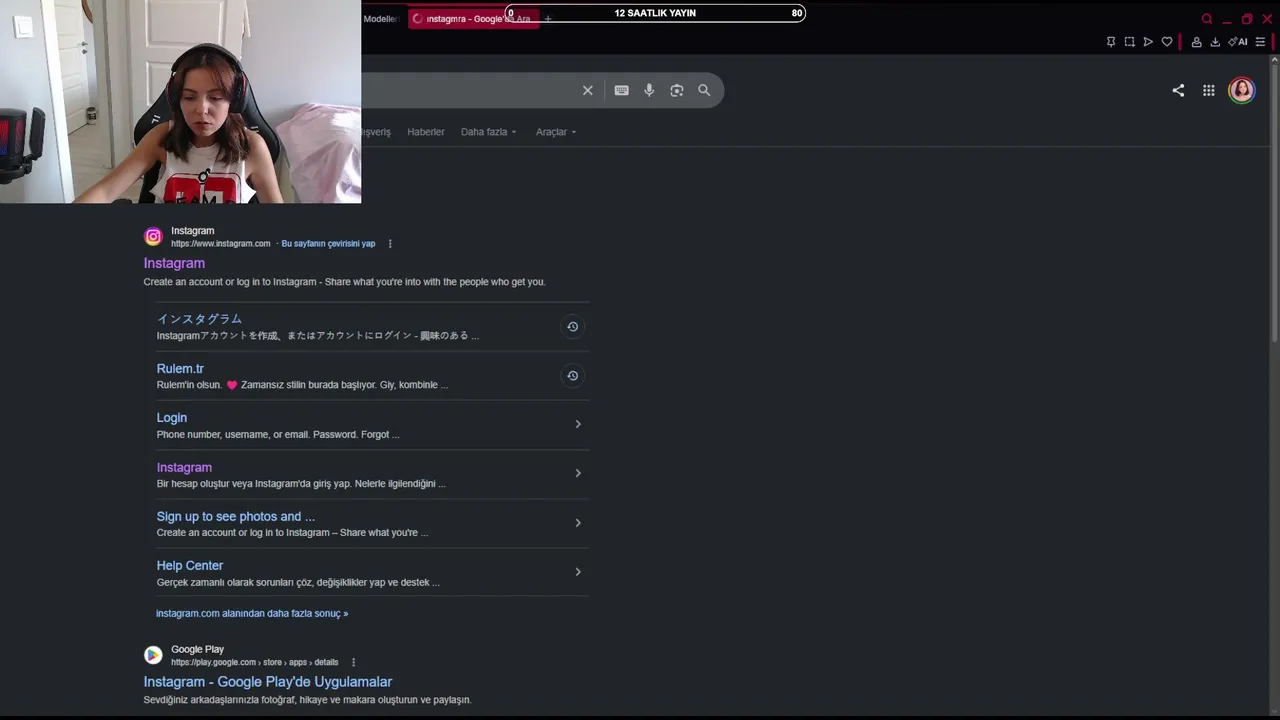Expand the 'Araçlar' tools dropdown
1280x720 pixels.
556,132
